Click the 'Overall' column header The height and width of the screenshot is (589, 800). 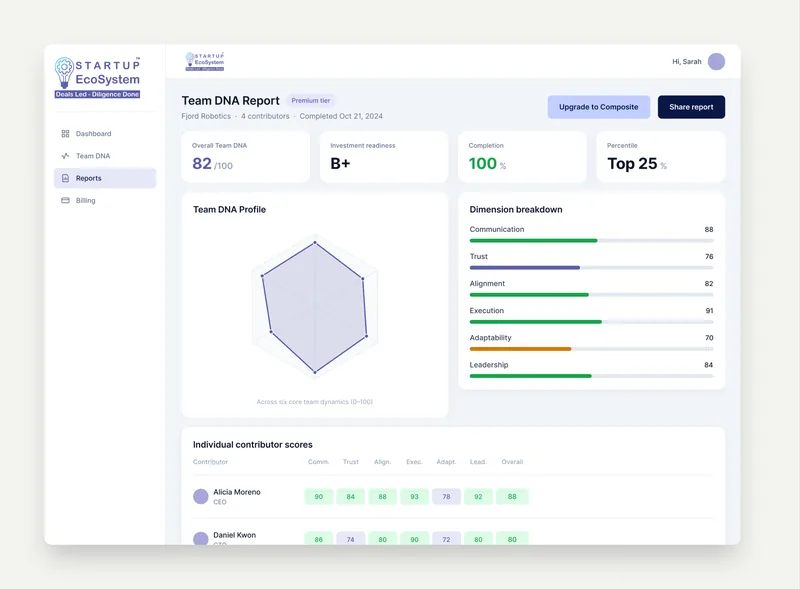tap(512, 462)
